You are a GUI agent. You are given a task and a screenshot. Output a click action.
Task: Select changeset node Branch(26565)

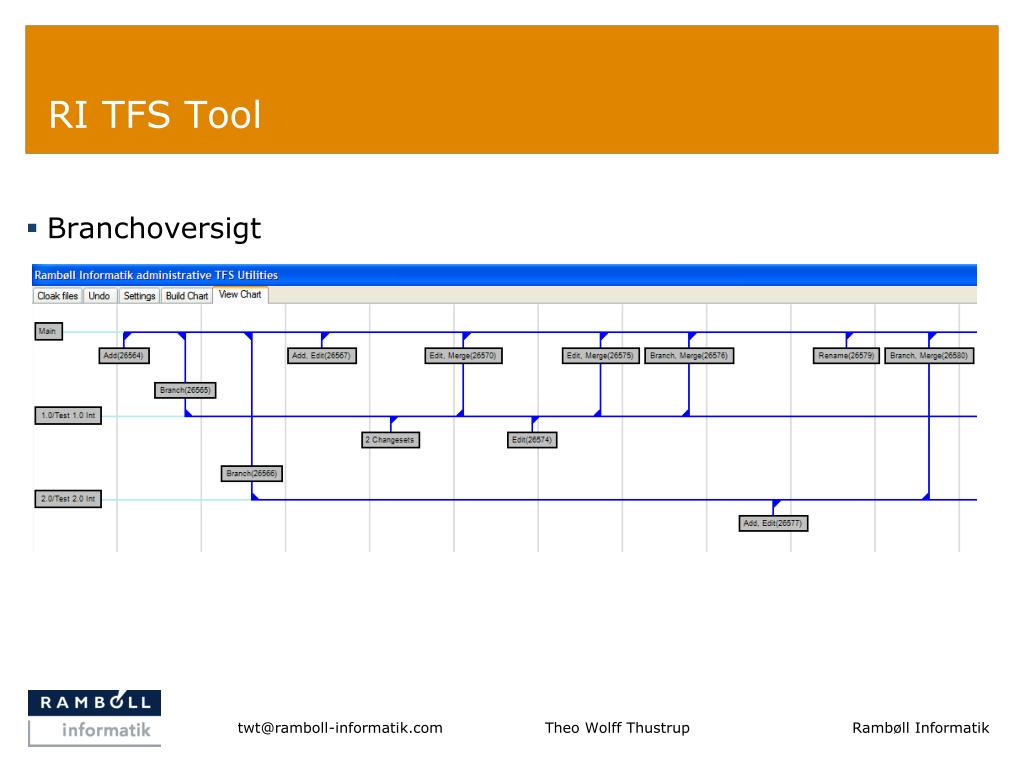click(x=185, y=390)
